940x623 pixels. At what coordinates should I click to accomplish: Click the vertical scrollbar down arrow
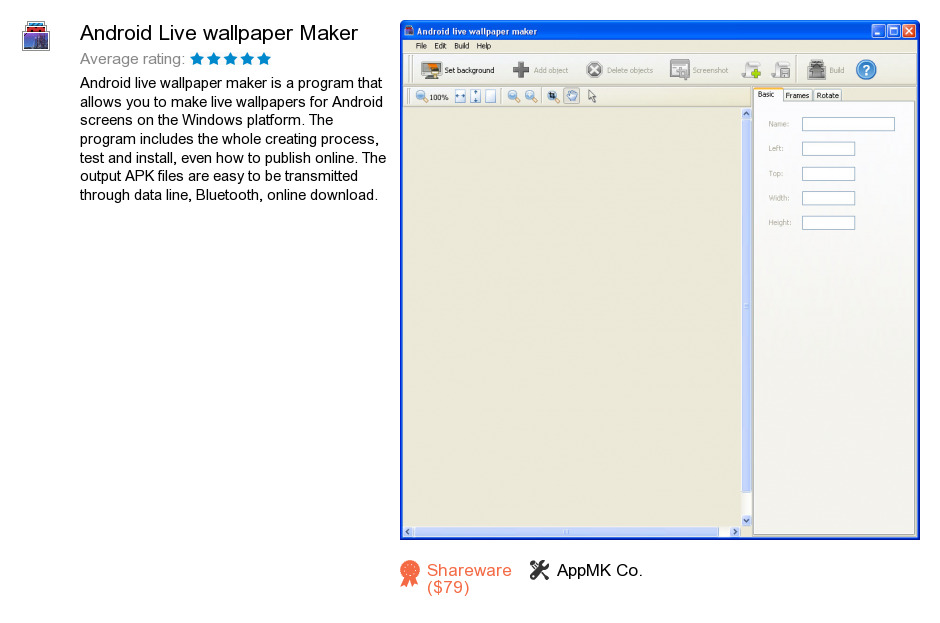[x=746, y=520]
